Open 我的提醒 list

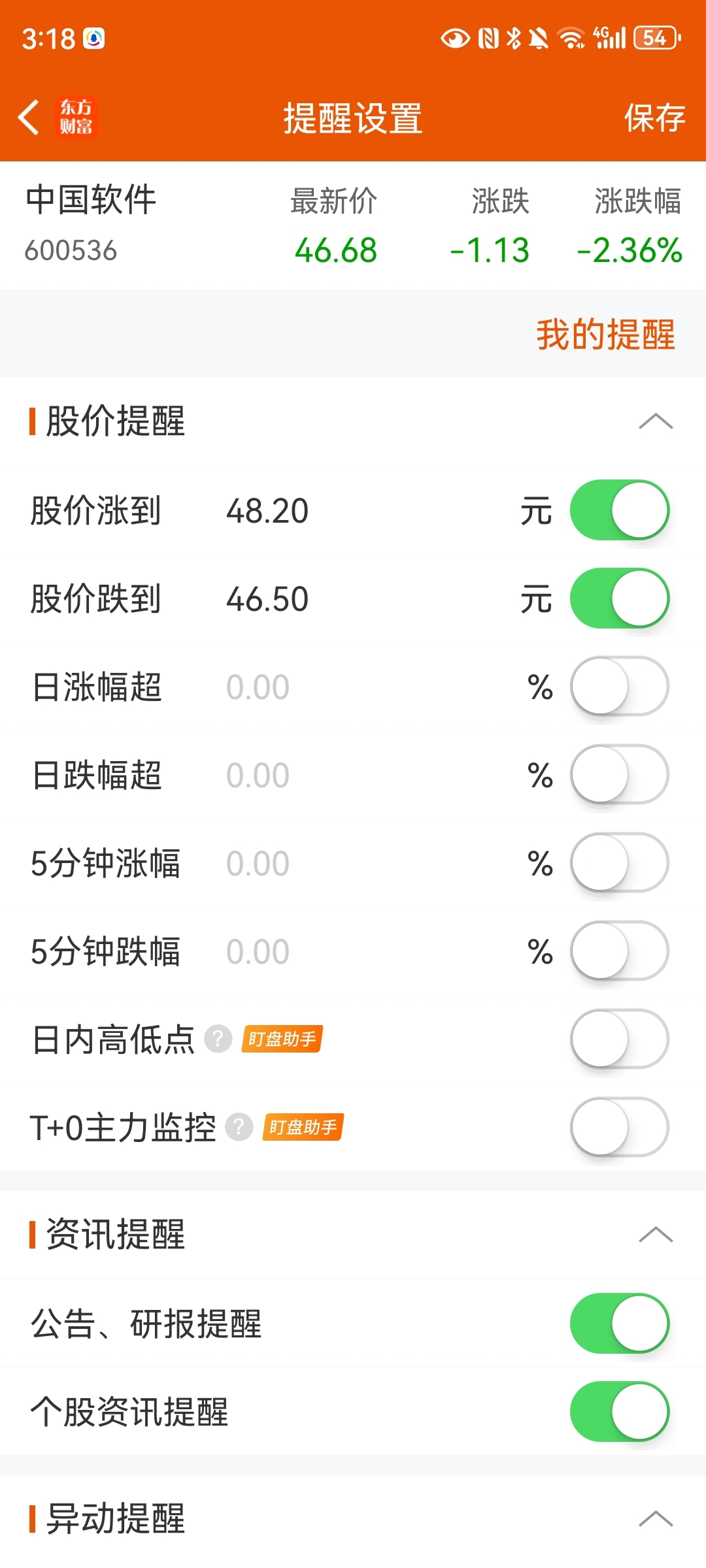coord(605,335)
